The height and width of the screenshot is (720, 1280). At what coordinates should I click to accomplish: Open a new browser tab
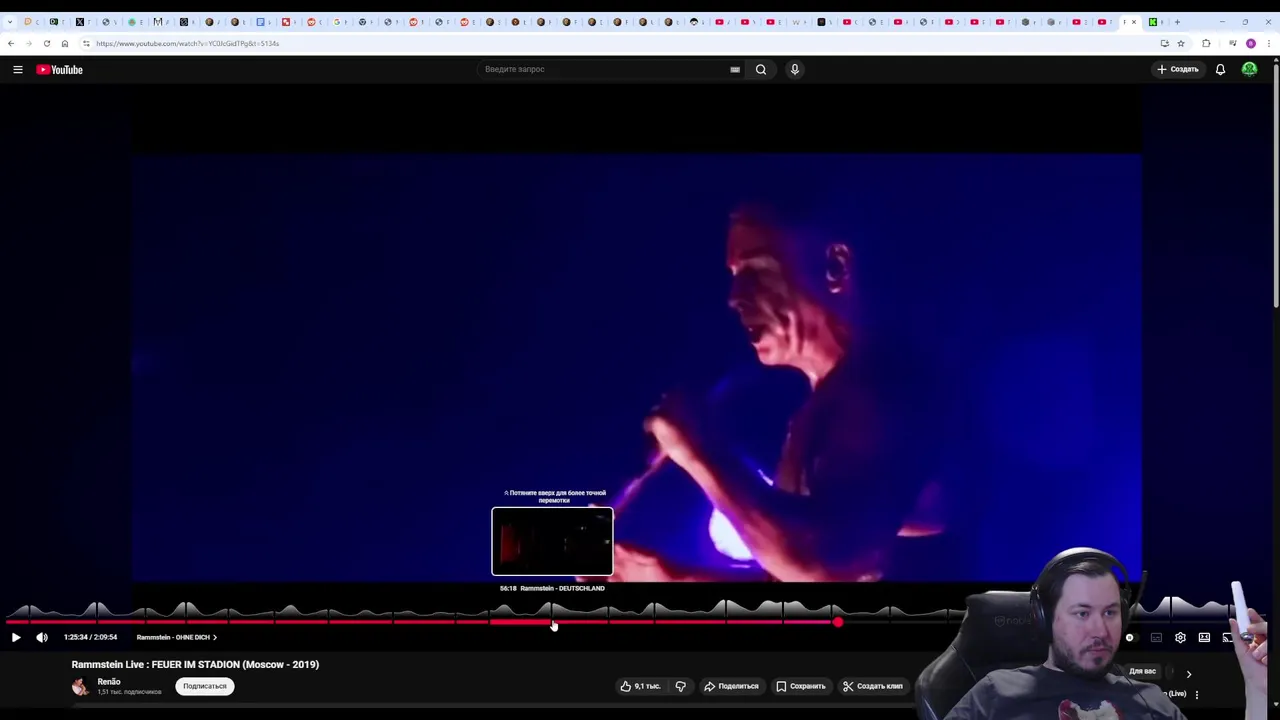click(1177, 22)
